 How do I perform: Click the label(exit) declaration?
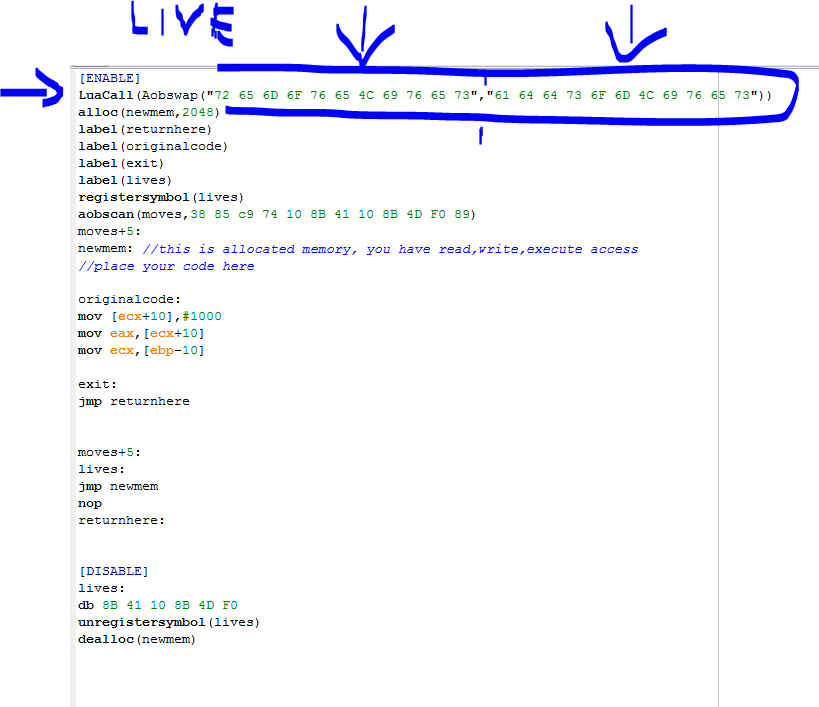120,163
